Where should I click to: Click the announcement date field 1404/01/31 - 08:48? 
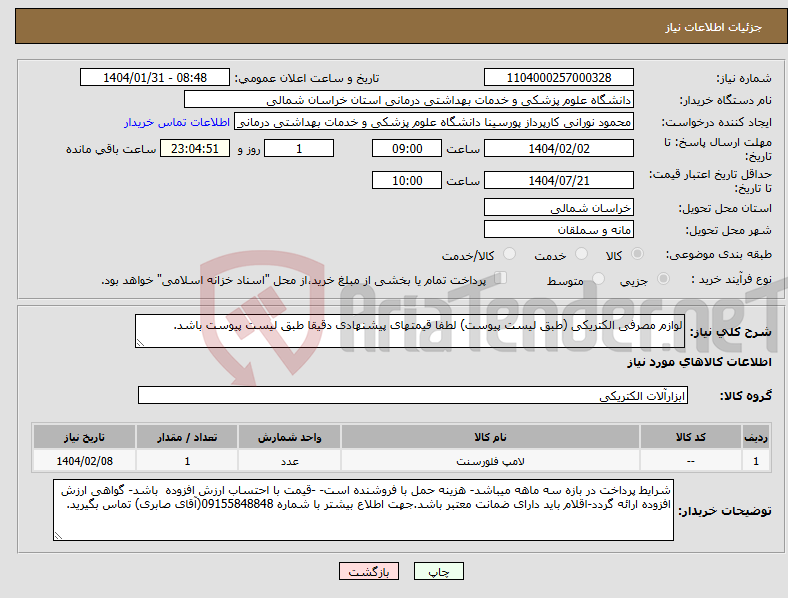(155, 77)
